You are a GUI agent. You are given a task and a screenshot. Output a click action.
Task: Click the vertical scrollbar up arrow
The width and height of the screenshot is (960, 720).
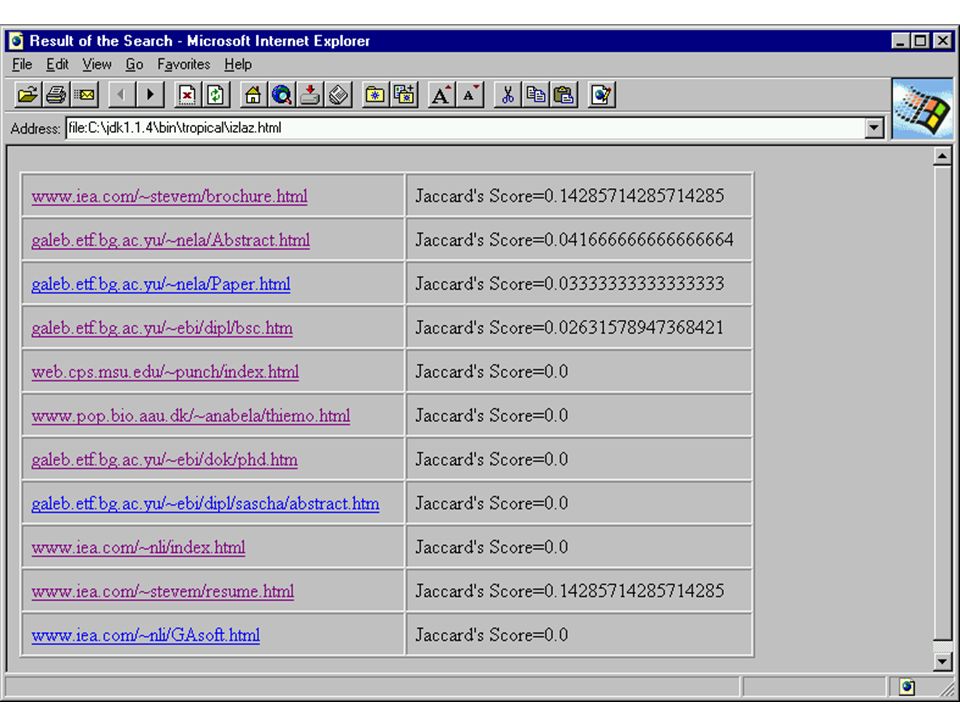[x=942, y=157]
